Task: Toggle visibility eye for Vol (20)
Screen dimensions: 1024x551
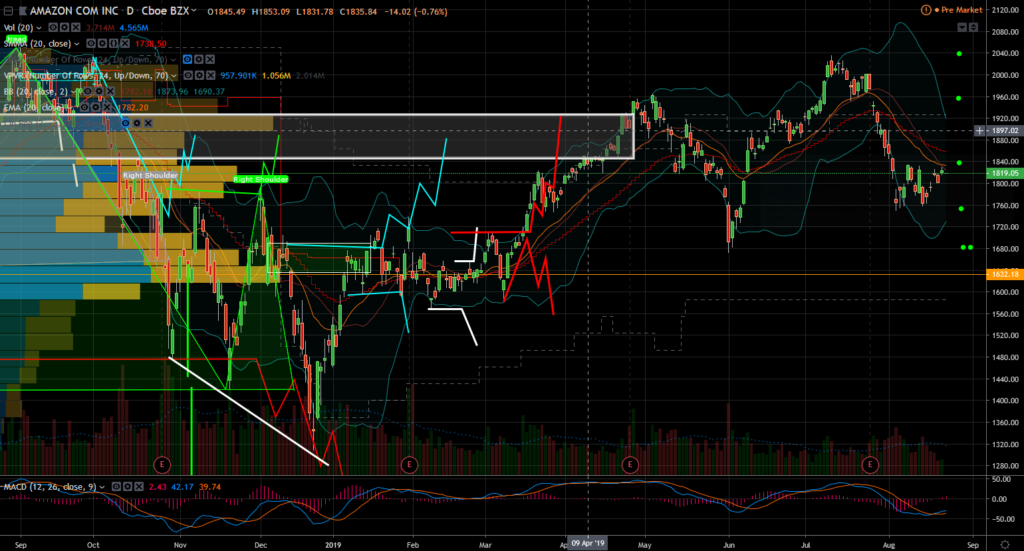Action: tap(54, 27)
